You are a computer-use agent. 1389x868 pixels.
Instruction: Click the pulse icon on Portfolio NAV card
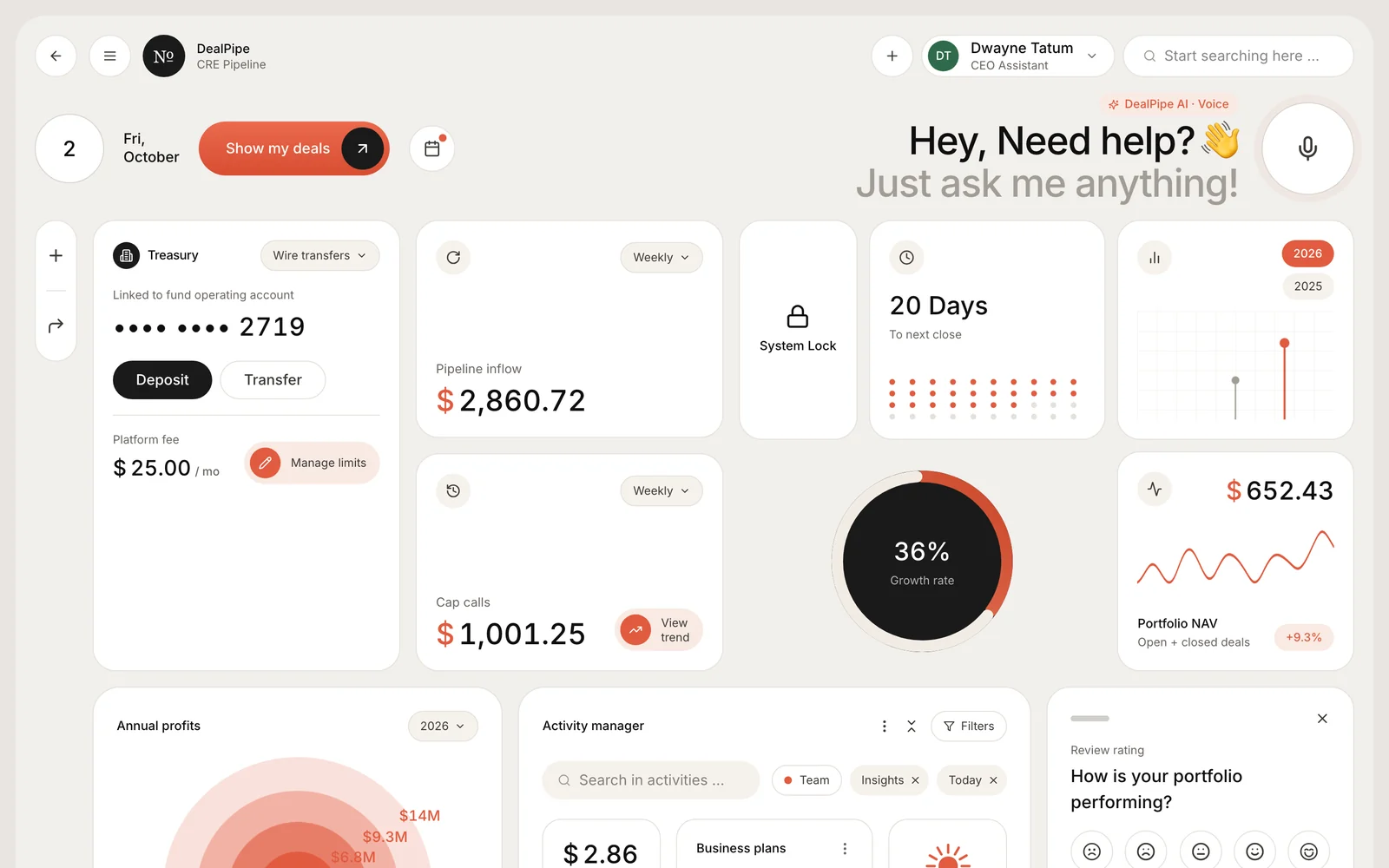click(1155, 489)
